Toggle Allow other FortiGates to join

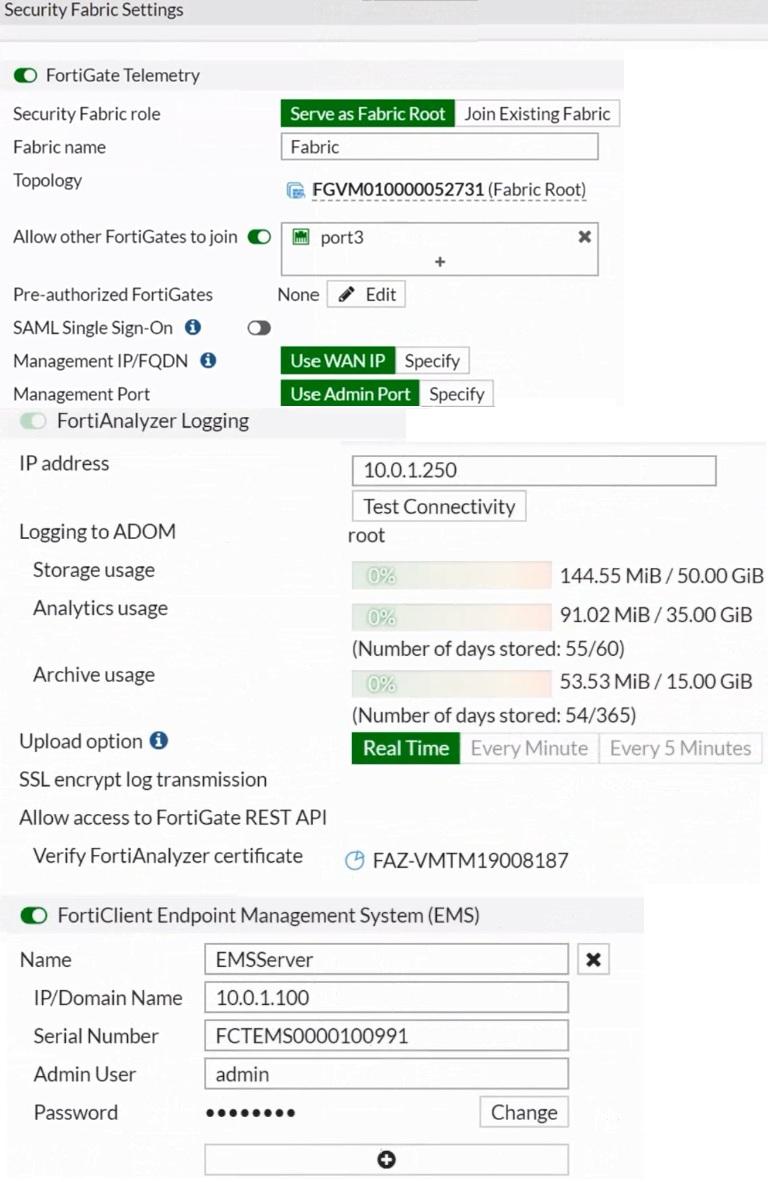click(259, 237)
